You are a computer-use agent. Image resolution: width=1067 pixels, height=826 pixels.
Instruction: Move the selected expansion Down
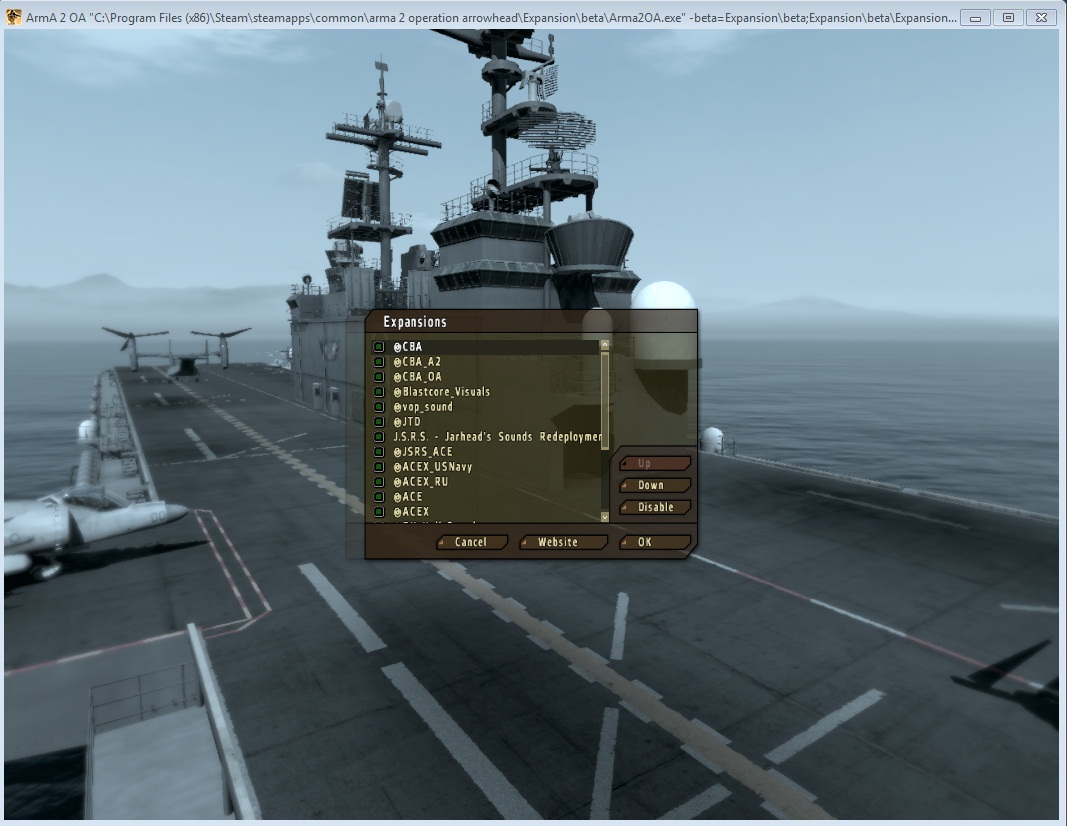pos(655,485)
